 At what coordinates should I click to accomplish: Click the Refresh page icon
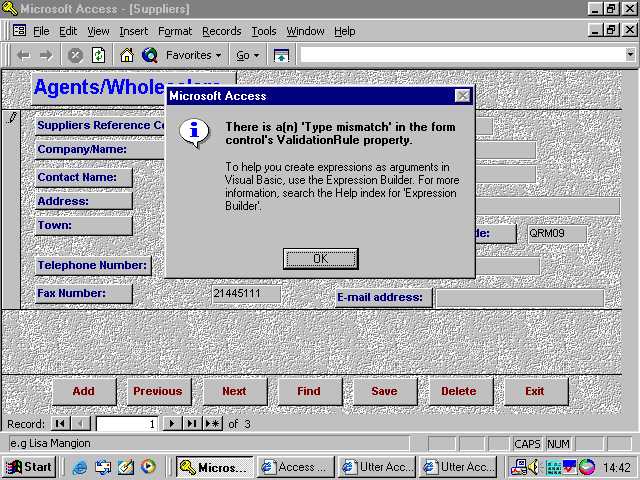point(98,55)
